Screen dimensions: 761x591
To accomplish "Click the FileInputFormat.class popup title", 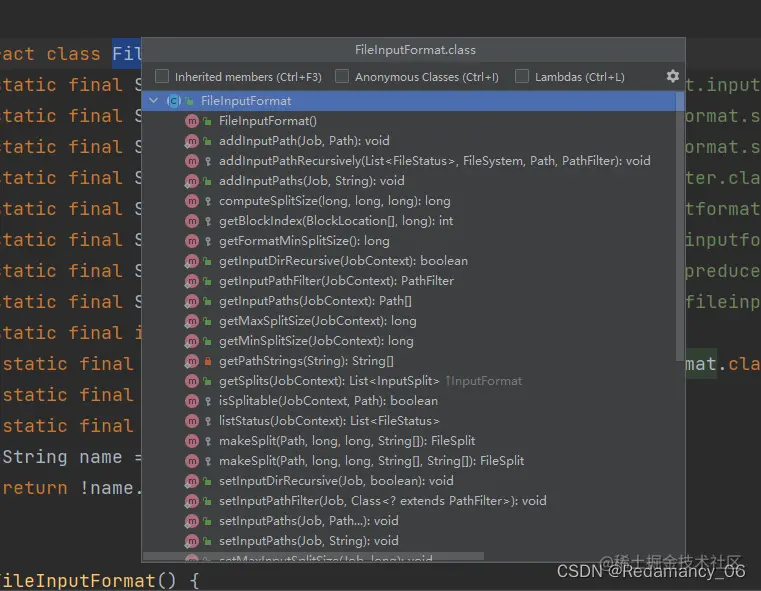I will [x=415, y=50].
